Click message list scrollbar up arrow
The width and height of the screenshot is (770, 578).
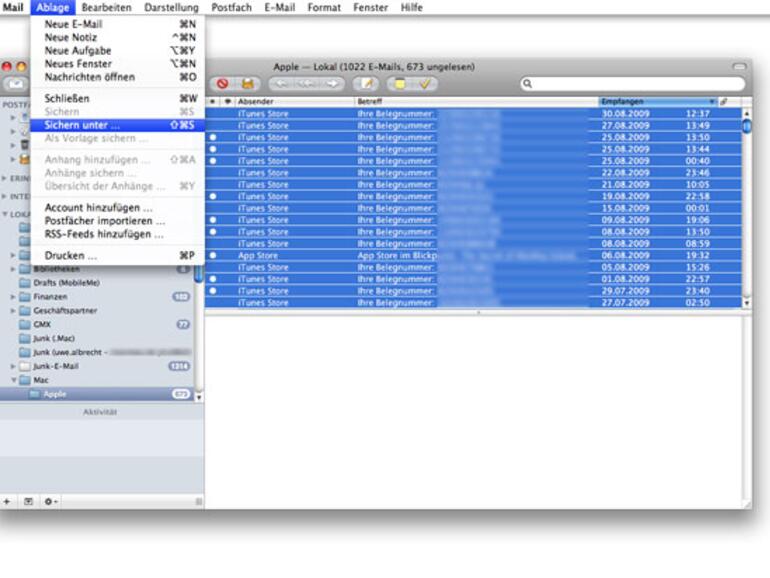point(746,113)
